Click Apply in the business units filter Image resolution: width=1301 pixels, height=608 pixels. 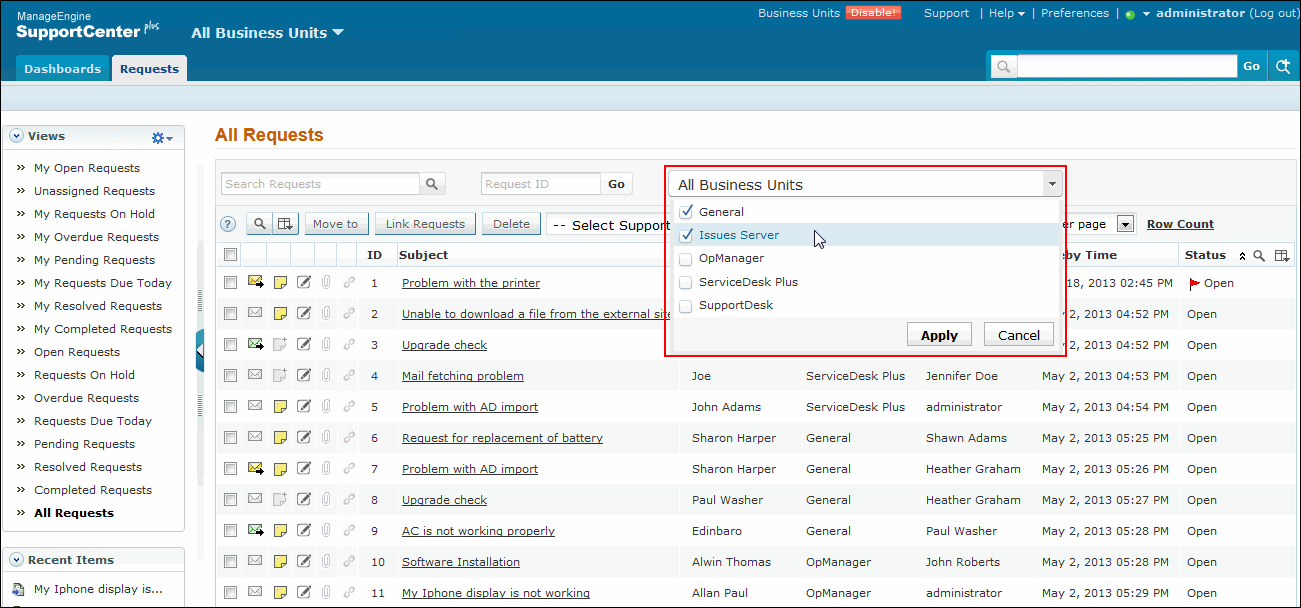click(939, 335)
